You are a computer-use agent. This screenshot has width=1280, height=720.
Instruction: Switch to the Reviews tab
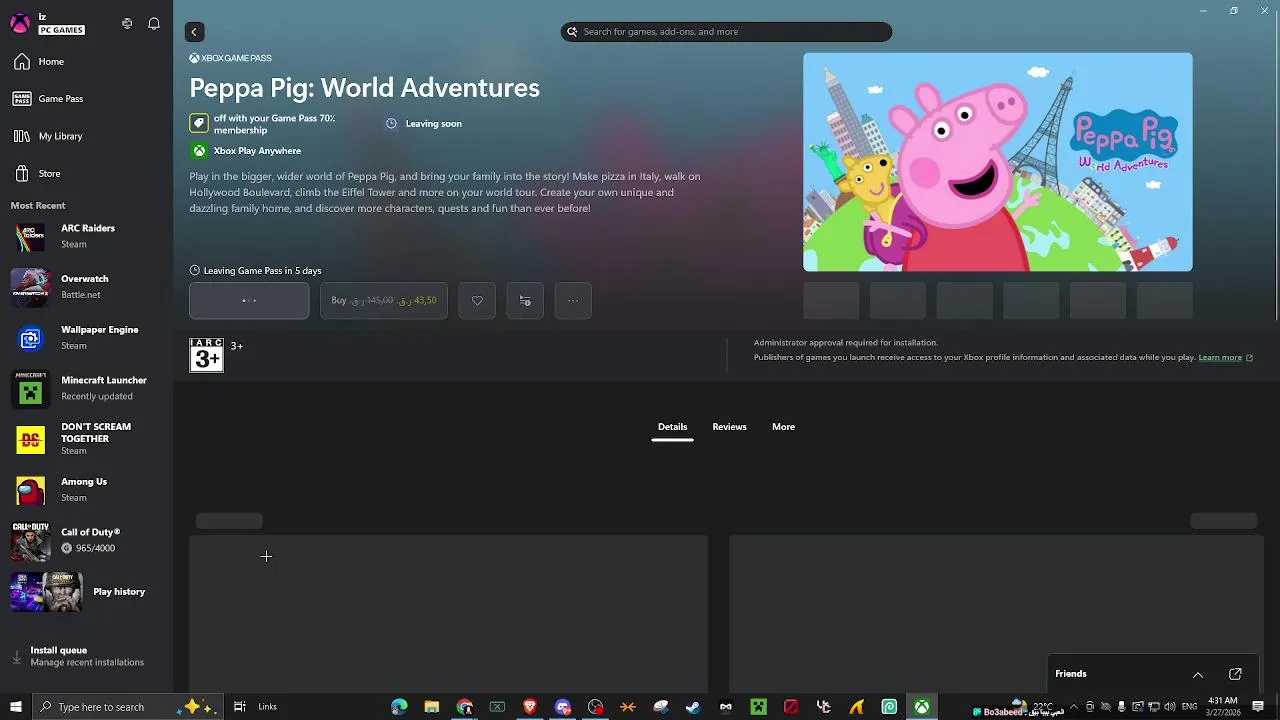(729, 427)
